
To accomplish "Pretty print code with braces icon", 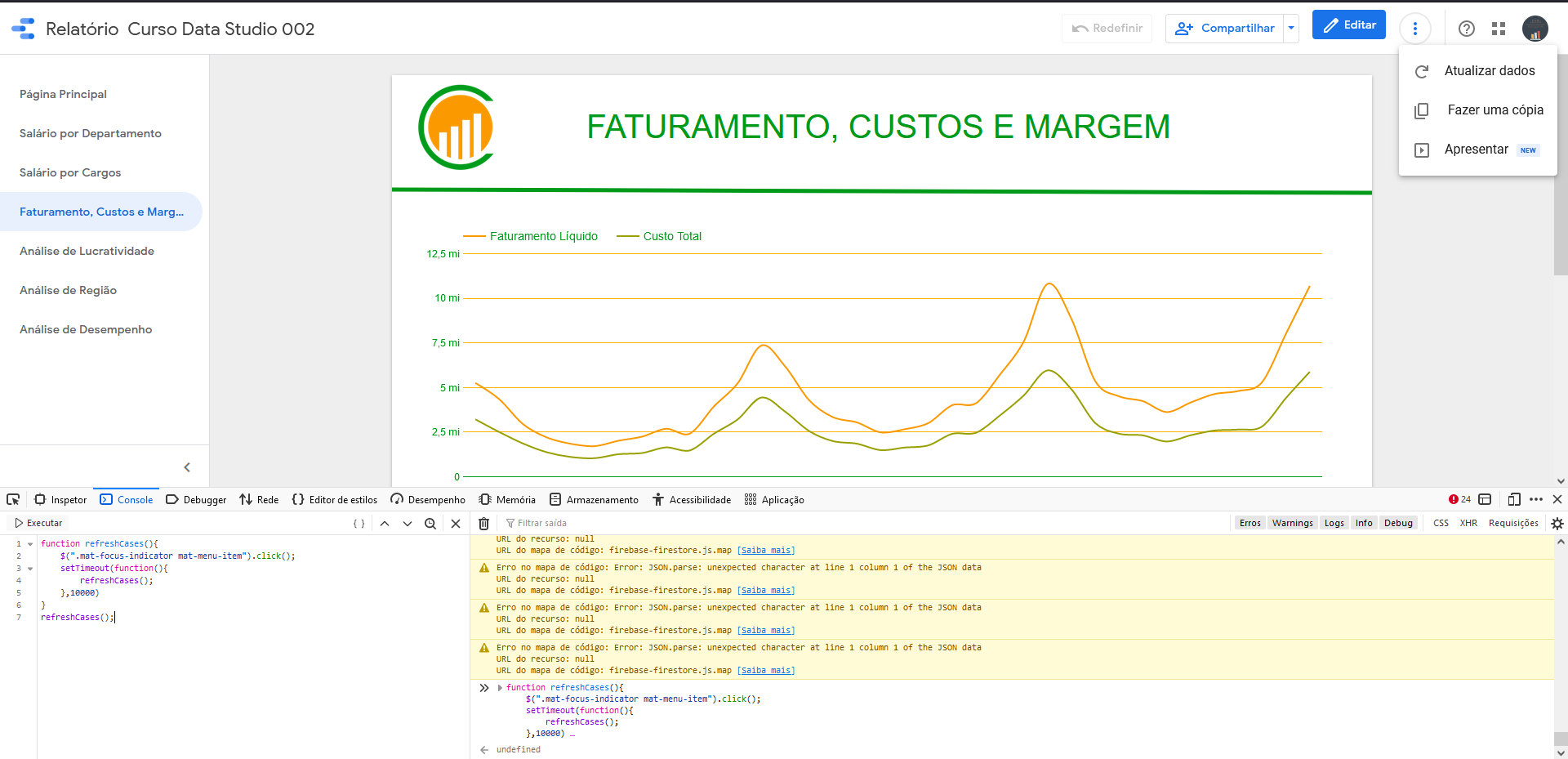I will (x=359, y=523).
